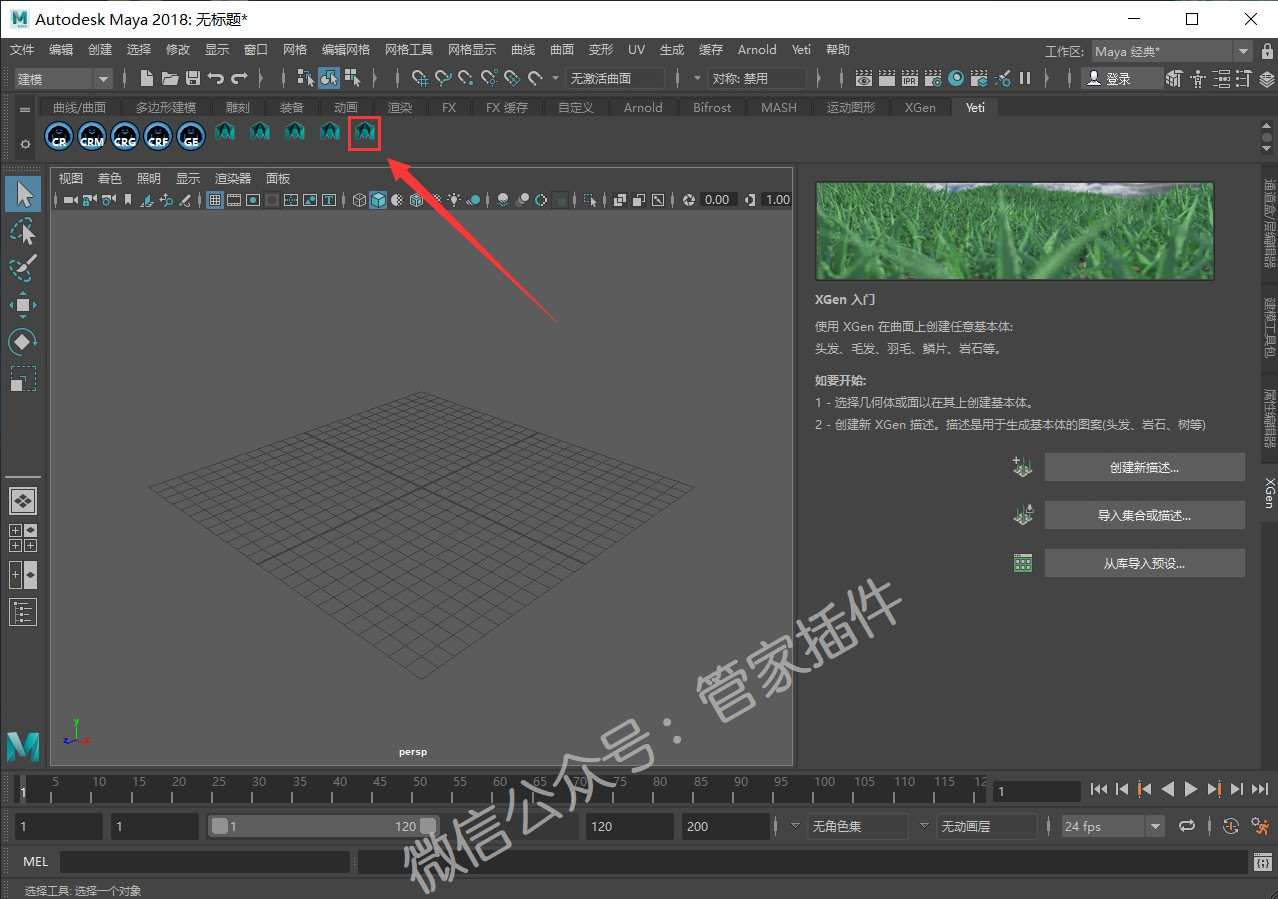Click the Yeti CR shelf icon
The width and height of the screenshot is (1278, 899).
(x=59, y=136)
